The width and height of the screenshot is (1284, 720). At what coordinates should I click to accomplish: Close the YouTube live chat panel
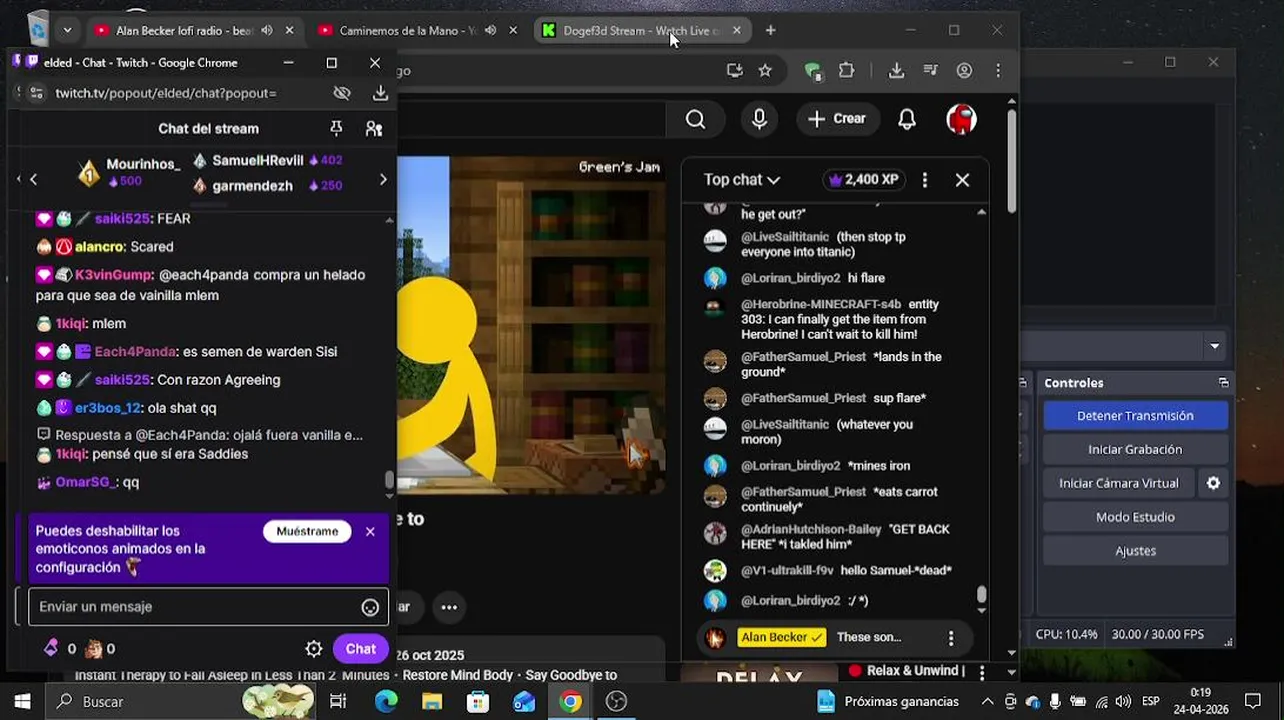[x=962, y=180]
